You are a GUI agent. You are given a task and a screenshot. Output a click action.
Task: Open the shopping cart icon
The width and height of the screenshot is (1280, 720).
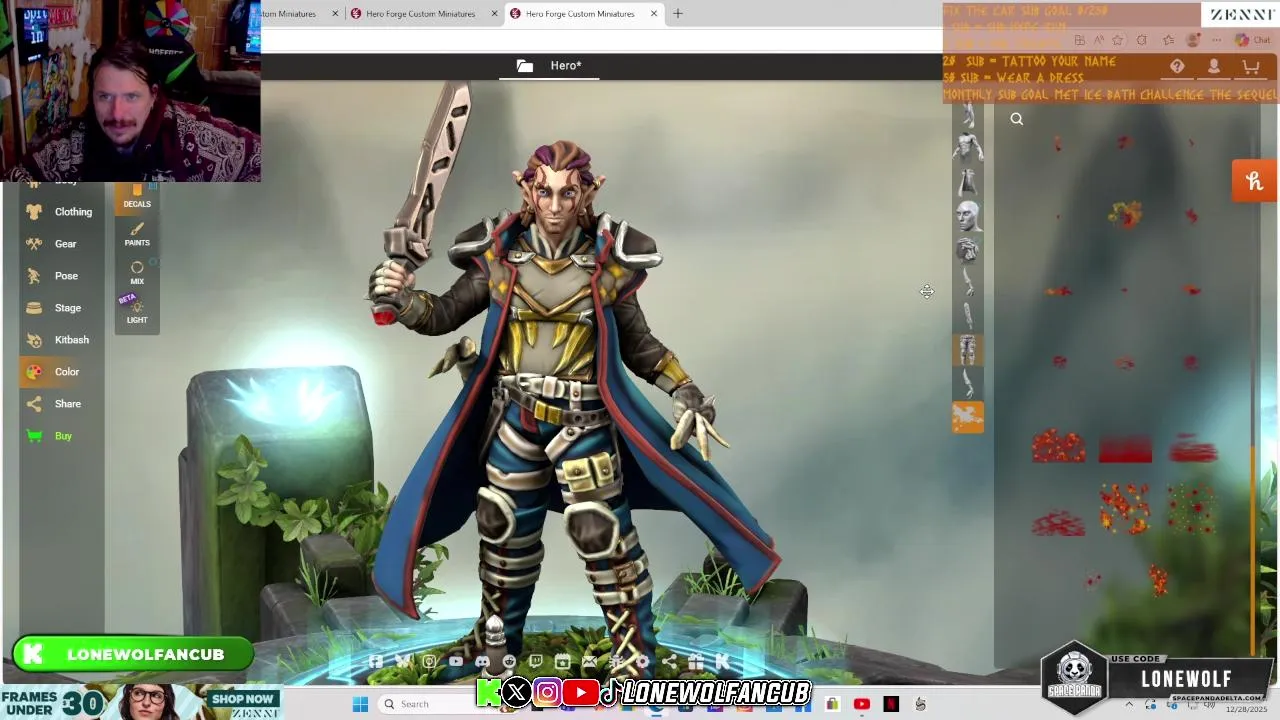click(1251, 67)
